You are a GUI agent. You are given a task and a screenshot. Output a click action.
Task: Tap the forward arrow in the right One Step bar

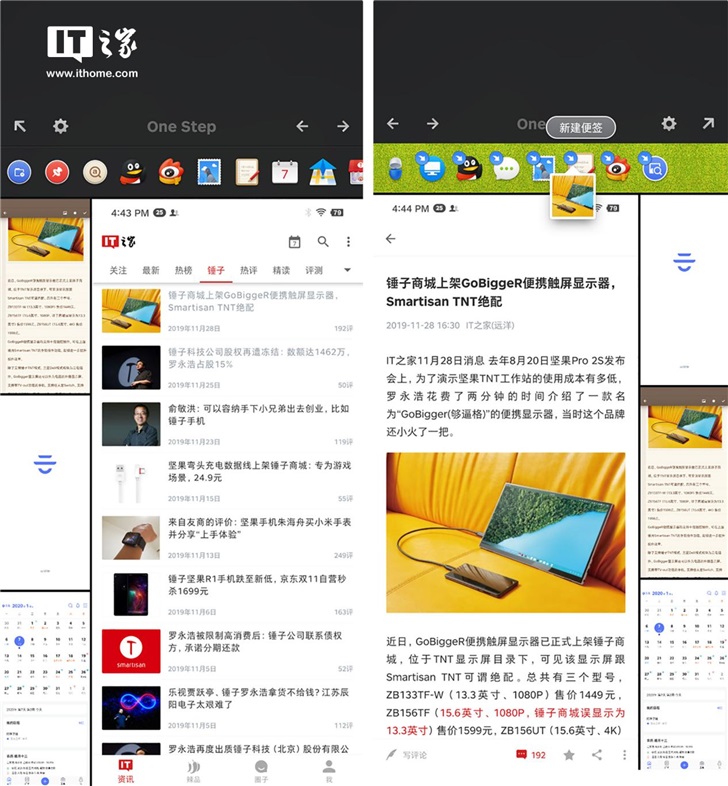(x=433, y=123)
